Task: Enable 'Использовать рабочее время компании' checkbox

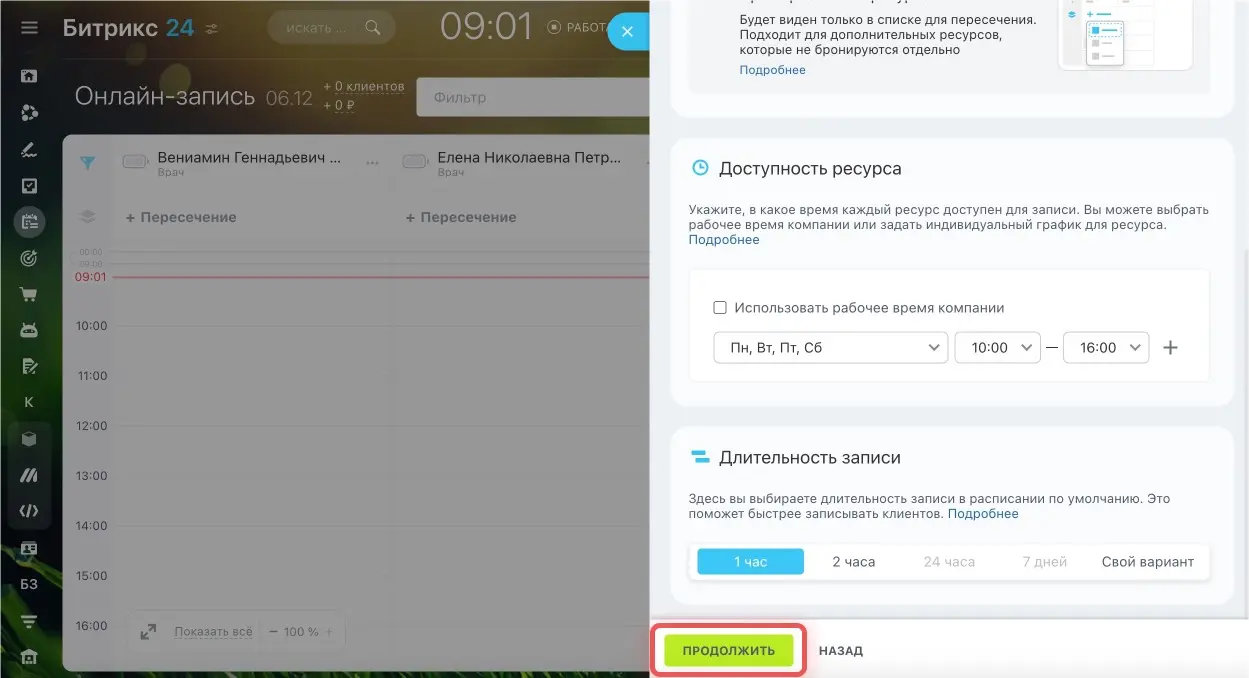Action: [720, 308]
